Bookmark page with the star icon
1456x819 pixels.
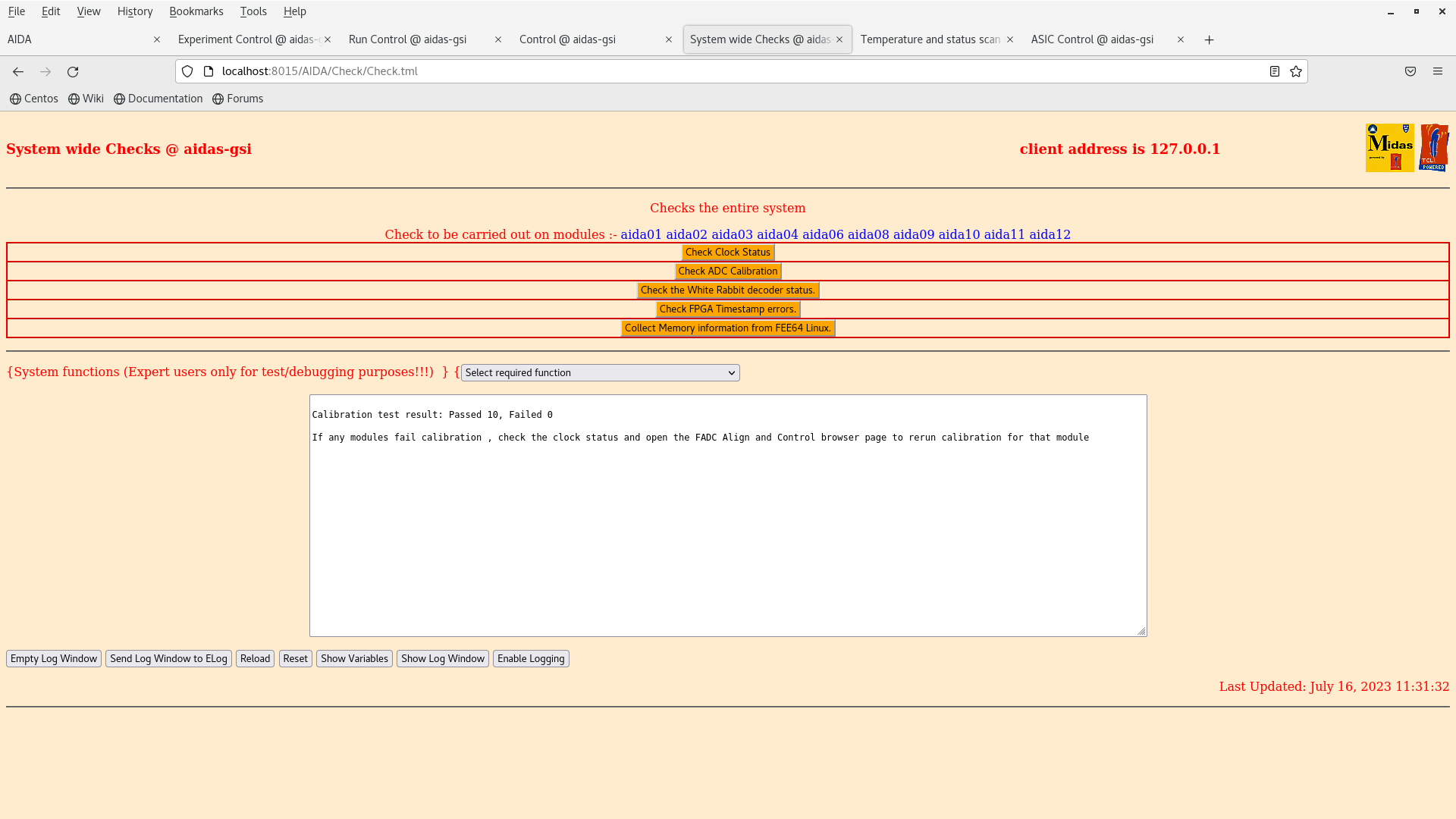[x=1296, y=71]
